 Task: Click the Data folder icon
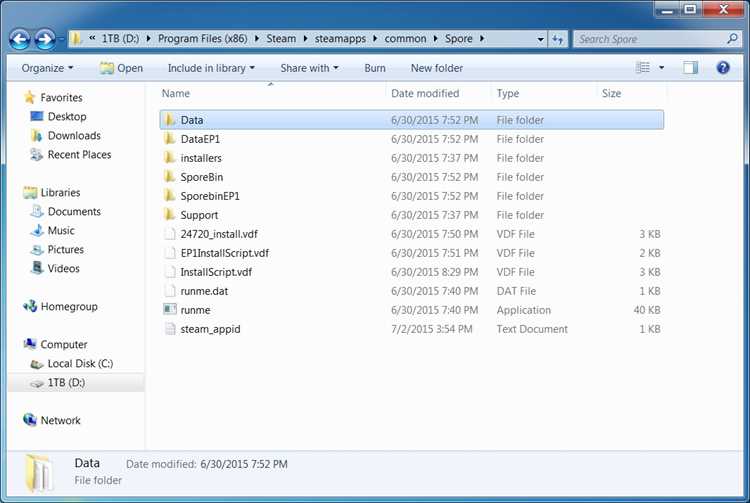(169, 120)
